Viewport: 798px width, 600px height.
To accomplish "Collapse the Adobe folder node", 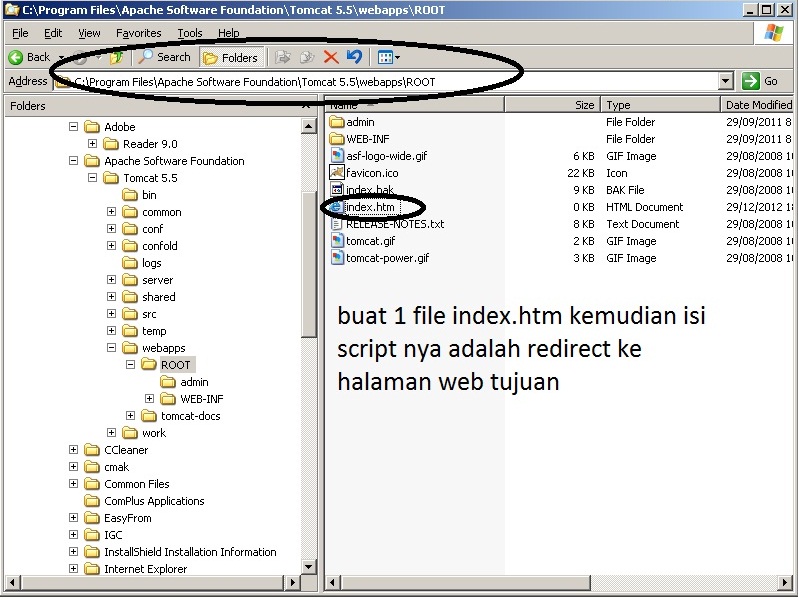I will (x=73, y=126).
